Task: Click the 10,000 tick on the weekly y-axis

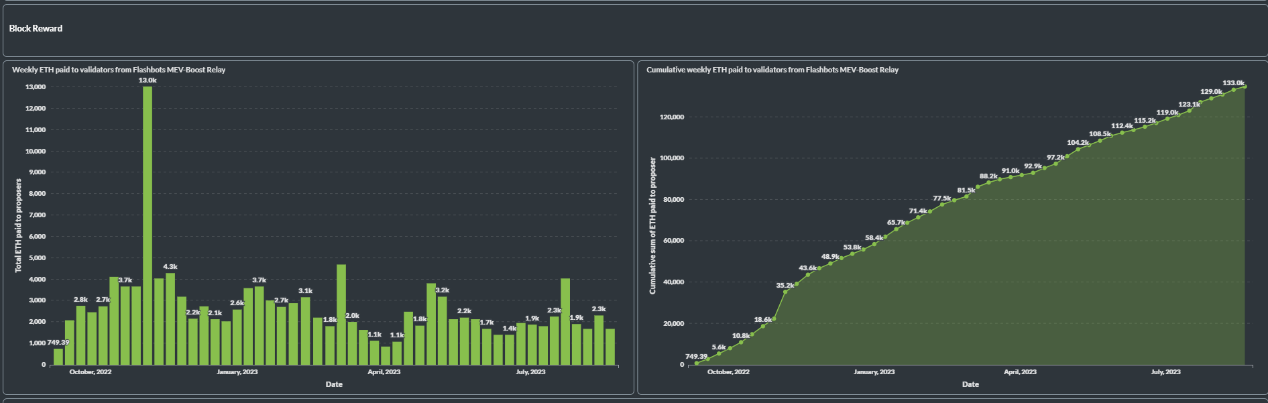Action: point(34,151)
